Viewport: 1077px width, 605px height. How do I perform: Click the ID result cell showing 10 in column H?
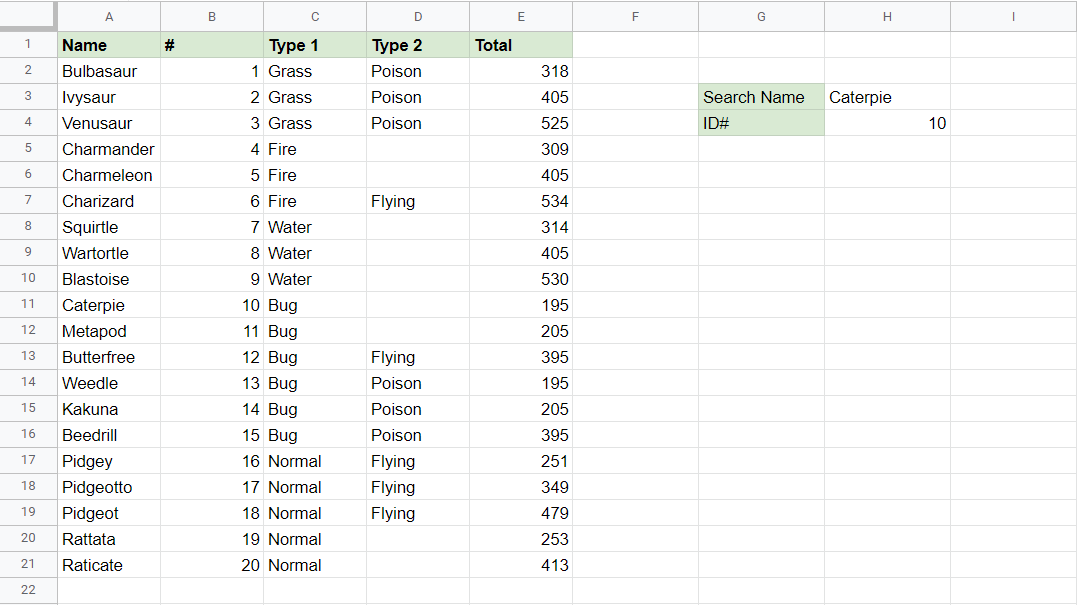click(x=887, y=123)
